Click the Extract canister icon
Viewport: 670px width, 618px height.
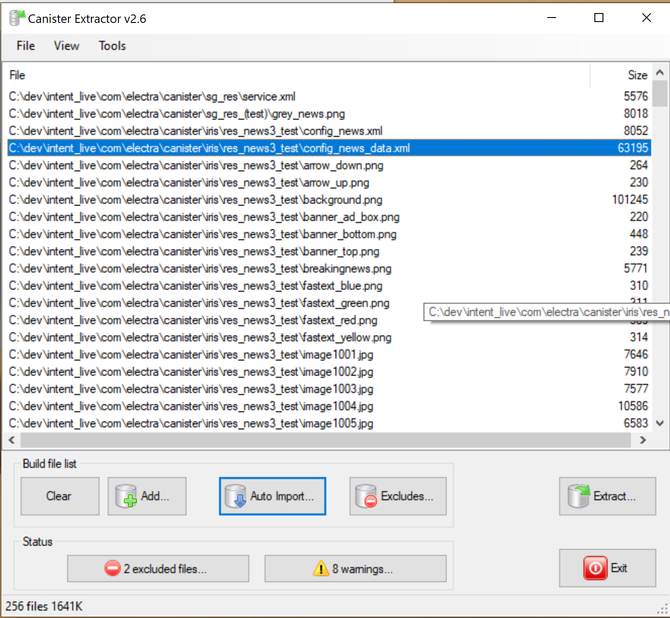coord(580,496)
